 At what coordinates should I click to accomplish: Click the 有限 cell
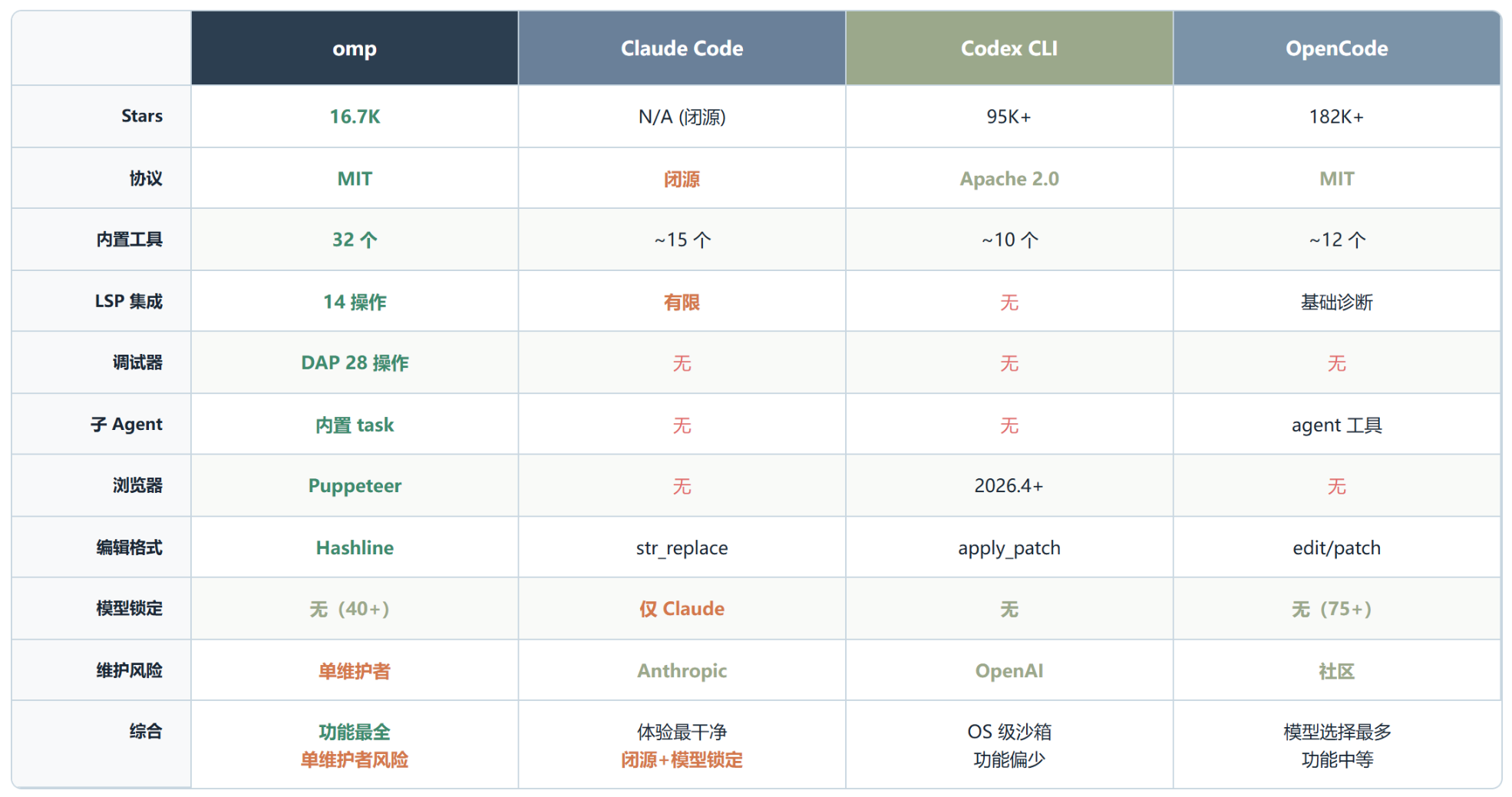(x=682, y=302)
